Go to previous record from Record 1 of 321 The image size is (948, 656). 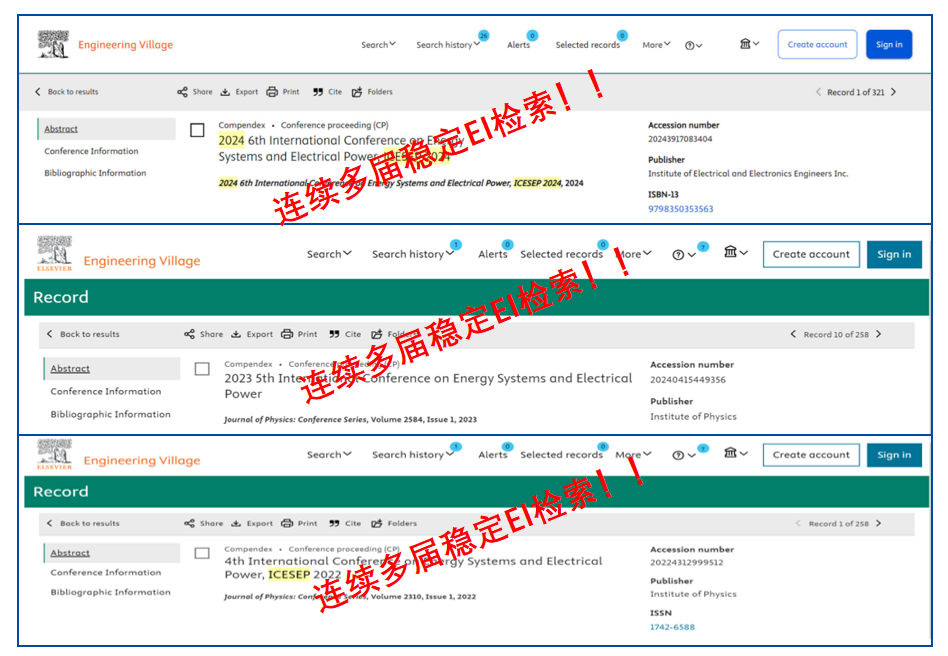[818, 92]
